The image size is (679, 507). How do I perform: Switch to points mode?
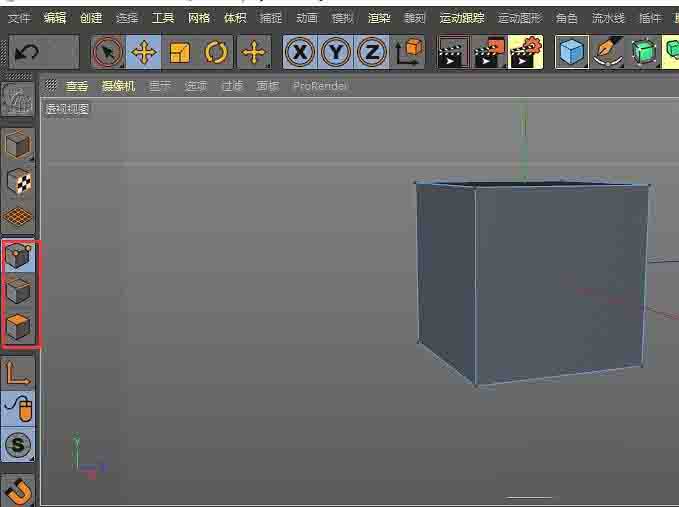pos(18,256)
